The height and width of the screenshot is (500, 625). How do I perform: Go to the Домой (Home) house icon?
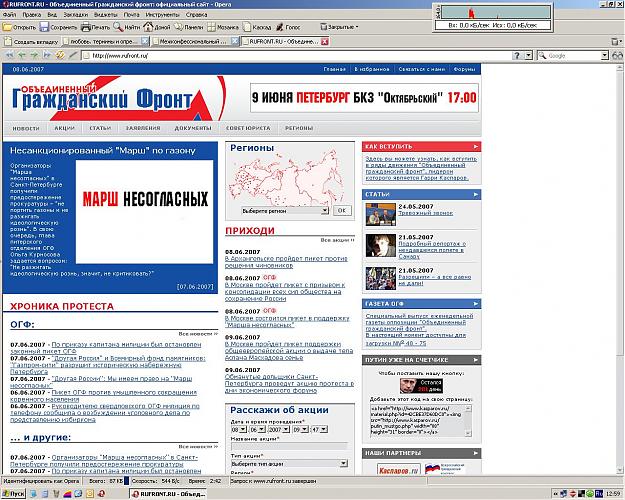point(148,27)
